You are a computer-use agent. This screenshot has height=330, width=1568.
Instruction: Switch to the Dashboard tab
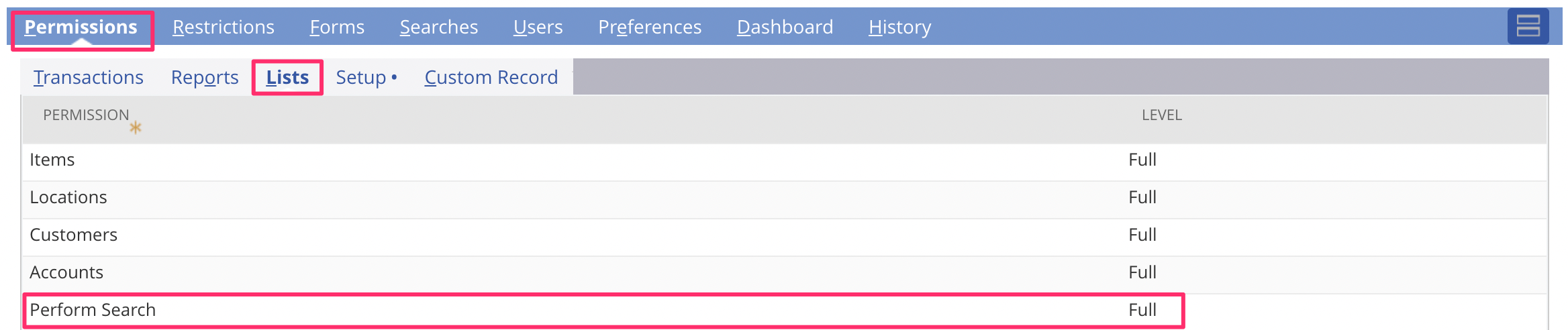pos(785,27)
